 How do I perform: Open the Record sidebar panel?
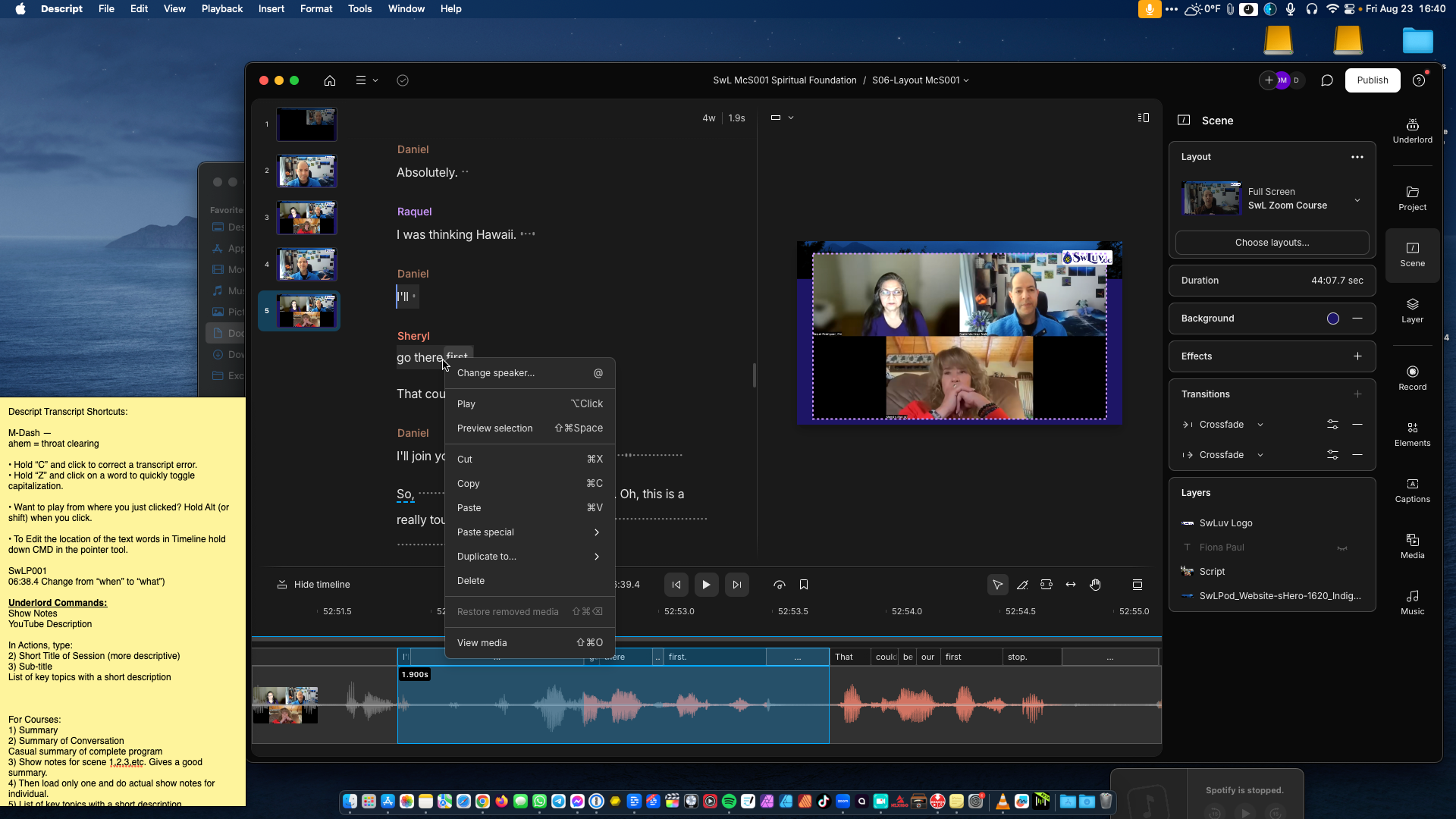[1412, 378]
